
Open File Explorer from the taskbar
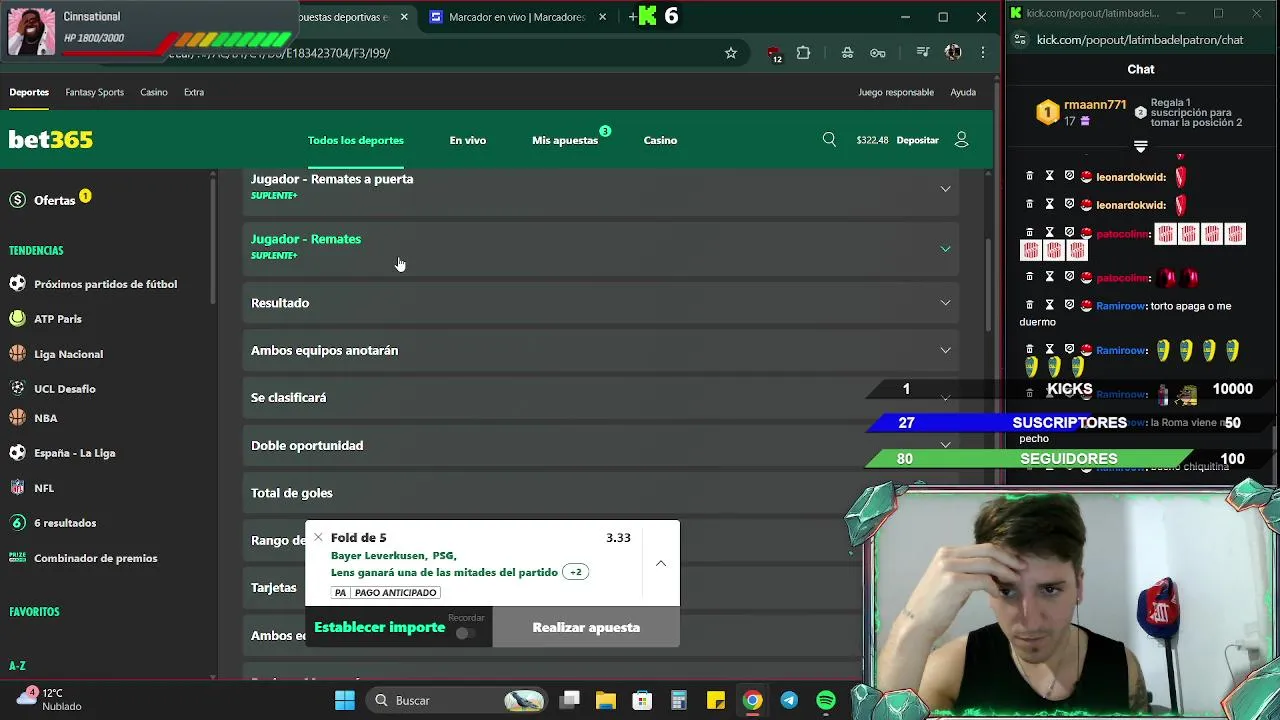606,700
